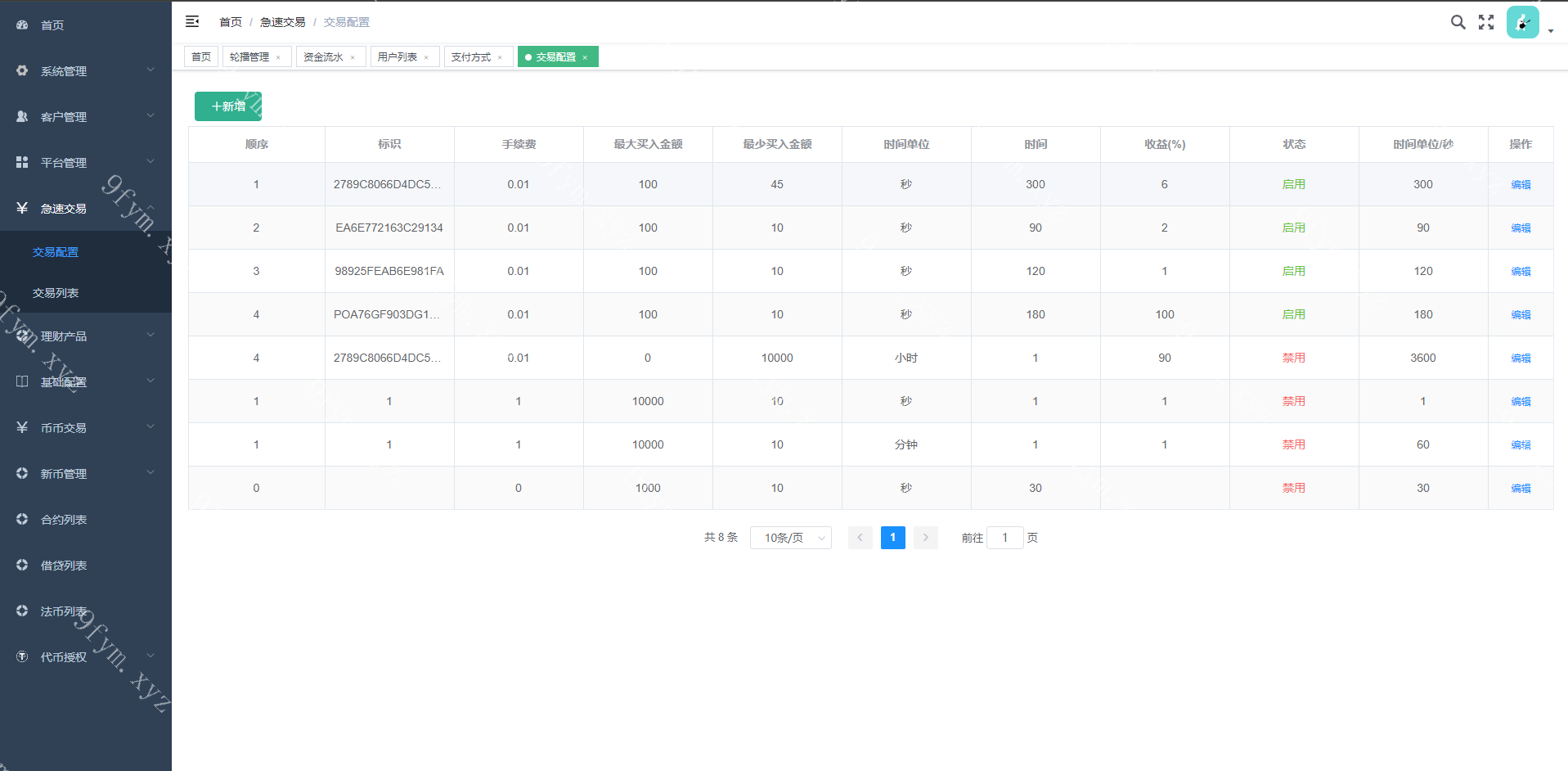Edit the row with time unit 分钟
Image resolution: width=1568 pixels, height=771 pixels.
point(1521,445)
